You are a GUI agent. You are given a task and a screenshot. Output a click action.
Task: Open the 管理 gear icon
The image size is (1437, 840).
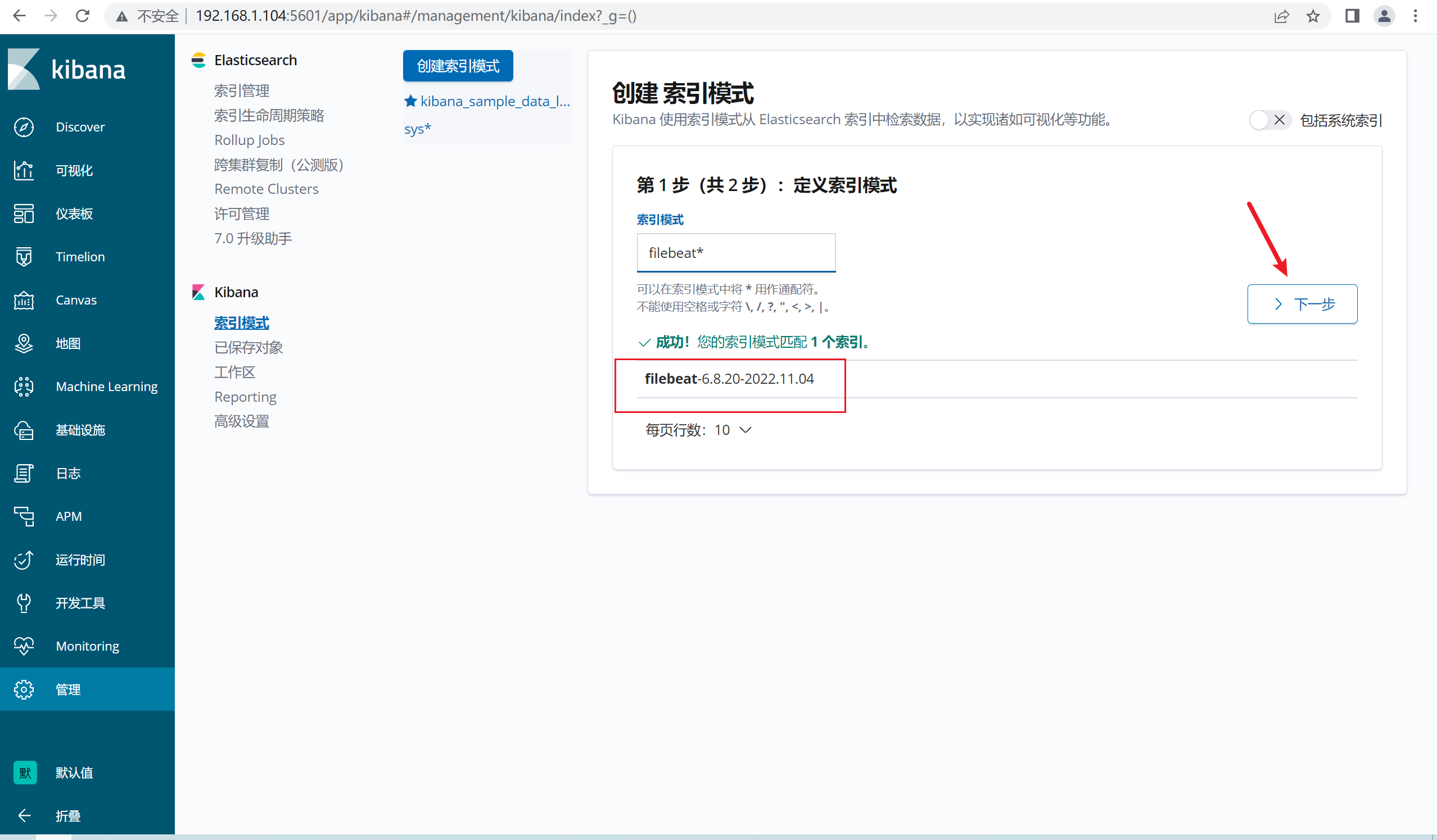[x=24, y=689]
